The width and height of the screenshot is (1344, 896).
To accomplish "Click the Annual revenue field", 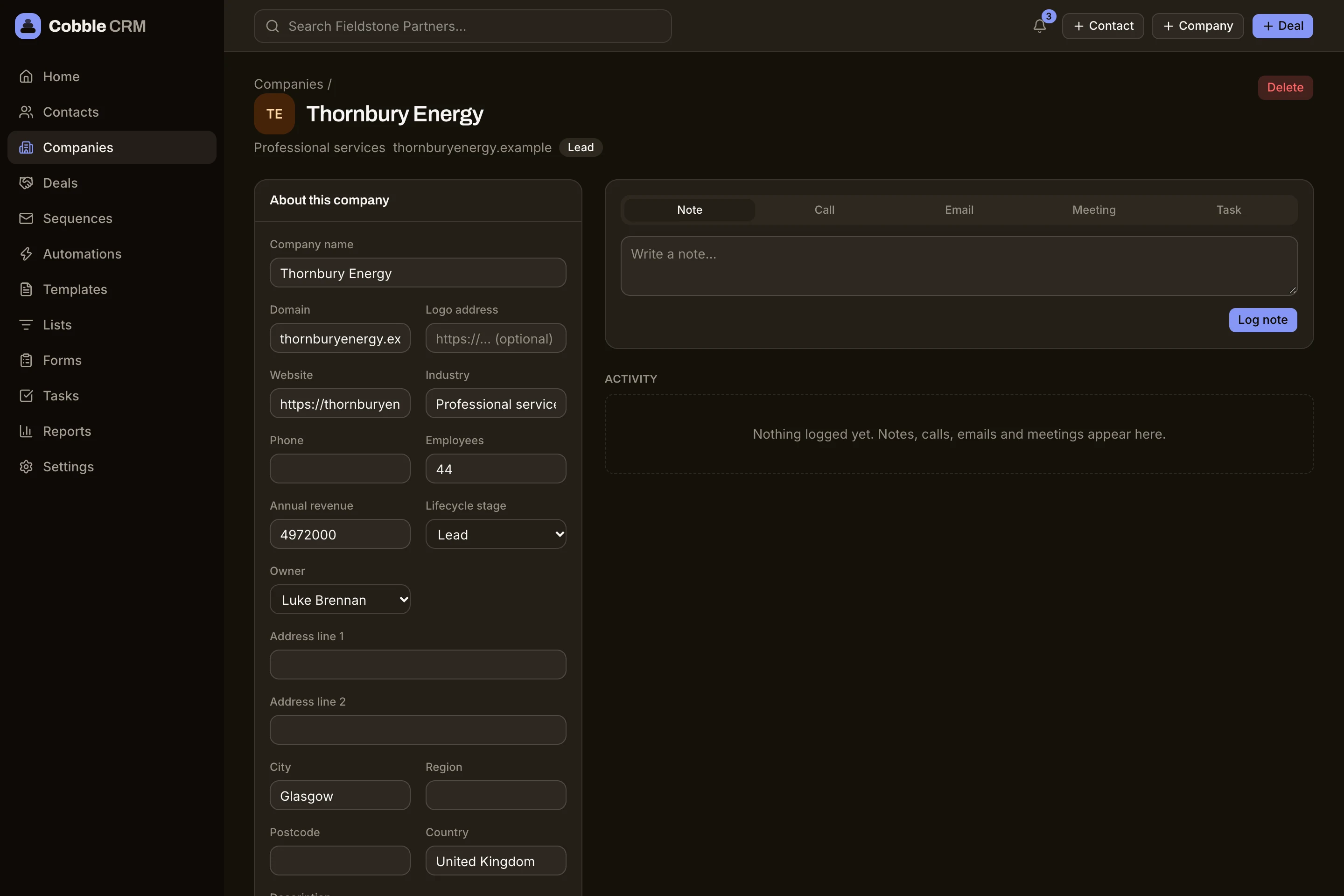I will 340,534.
